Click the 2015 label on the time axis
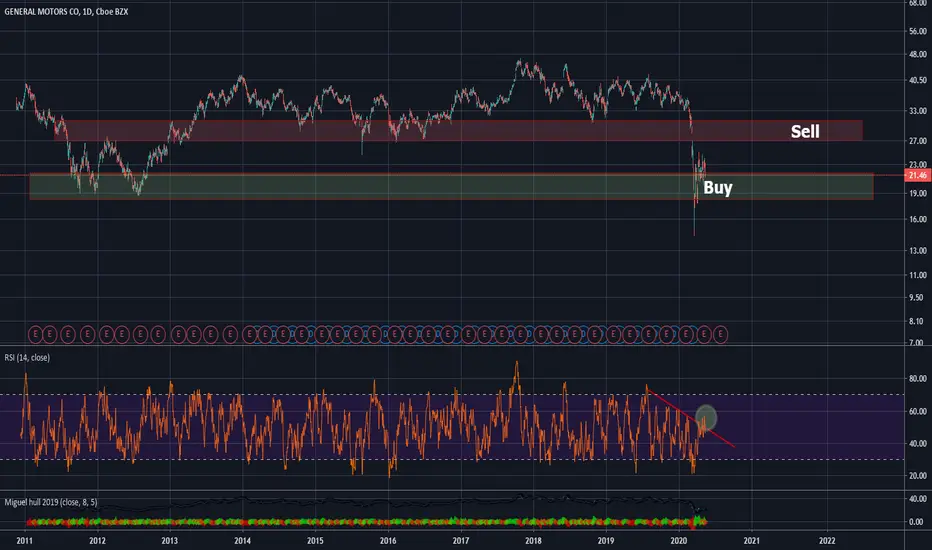This screenshot has height=550, width=932. coord(316,540)
